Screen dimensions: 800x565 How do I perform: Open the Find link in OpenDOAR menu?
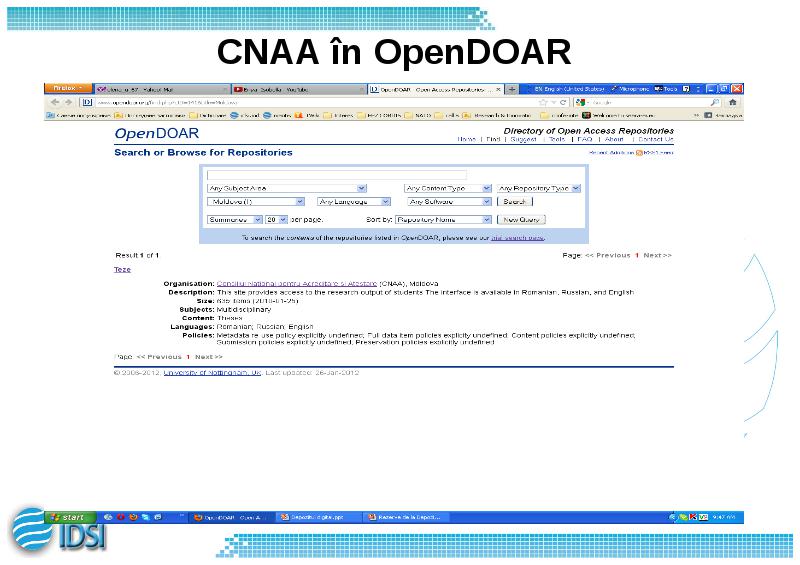point(493,139)
